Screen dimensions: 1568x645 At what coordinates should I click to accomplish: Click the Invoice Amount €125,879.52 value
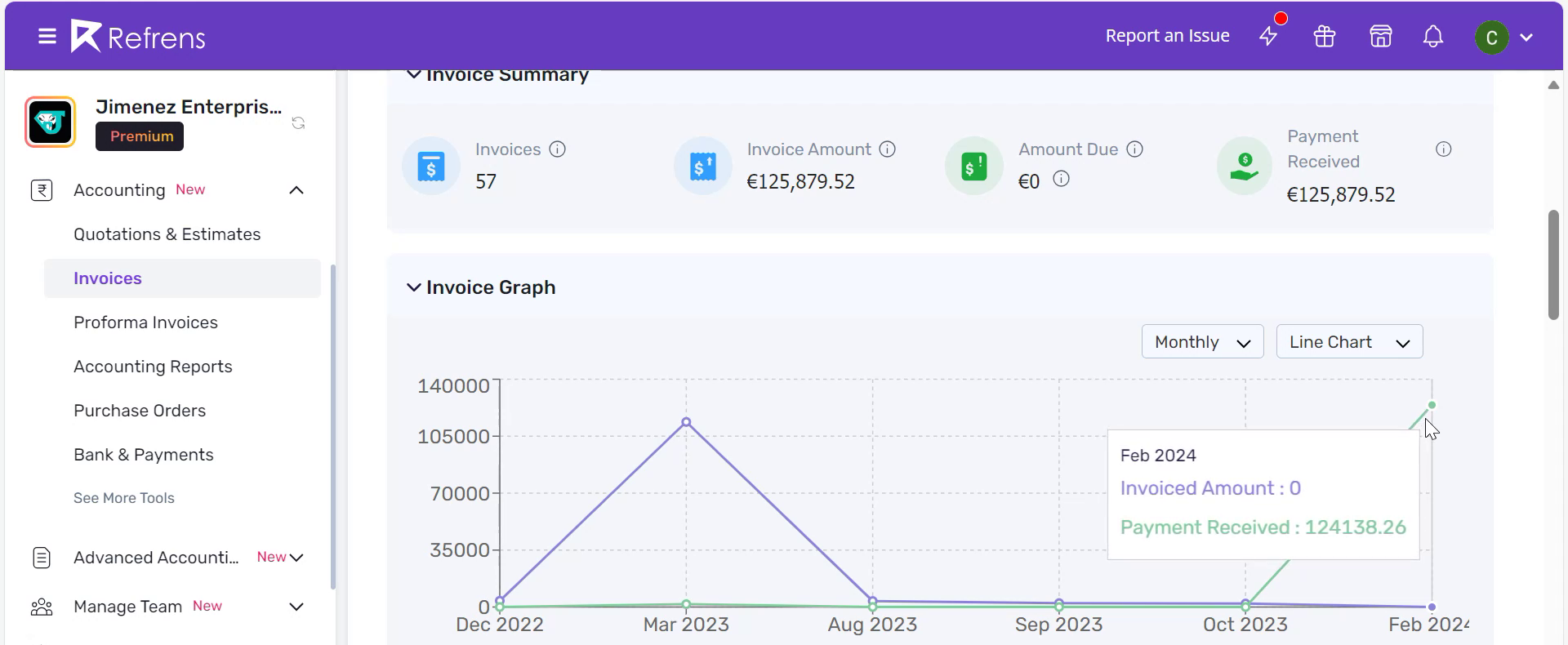(801, 181)
